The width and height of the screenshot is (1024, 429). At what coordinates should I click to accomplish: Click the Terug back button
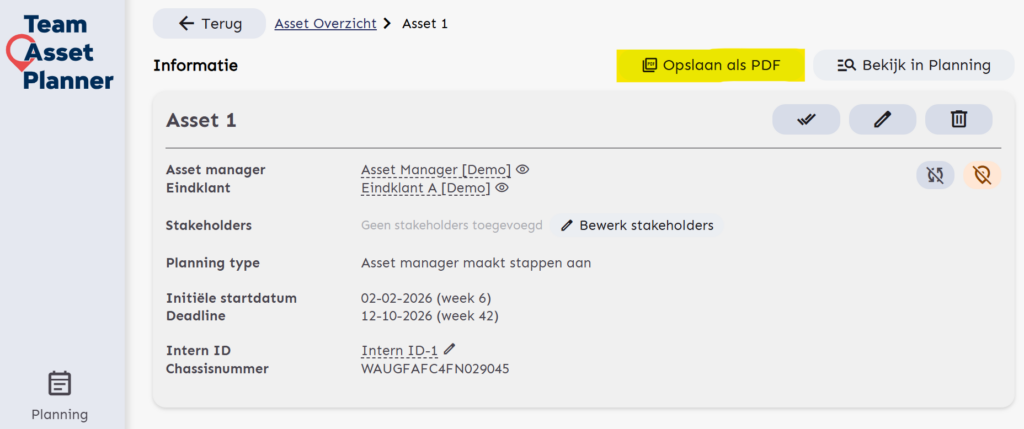pos(209,23)
